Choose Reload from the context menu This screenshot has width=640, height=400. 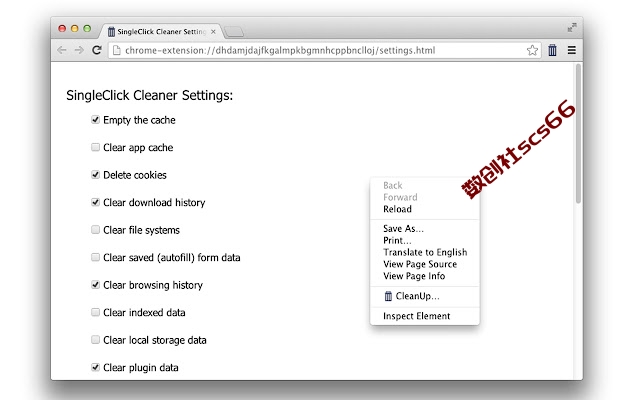[424, 209]
